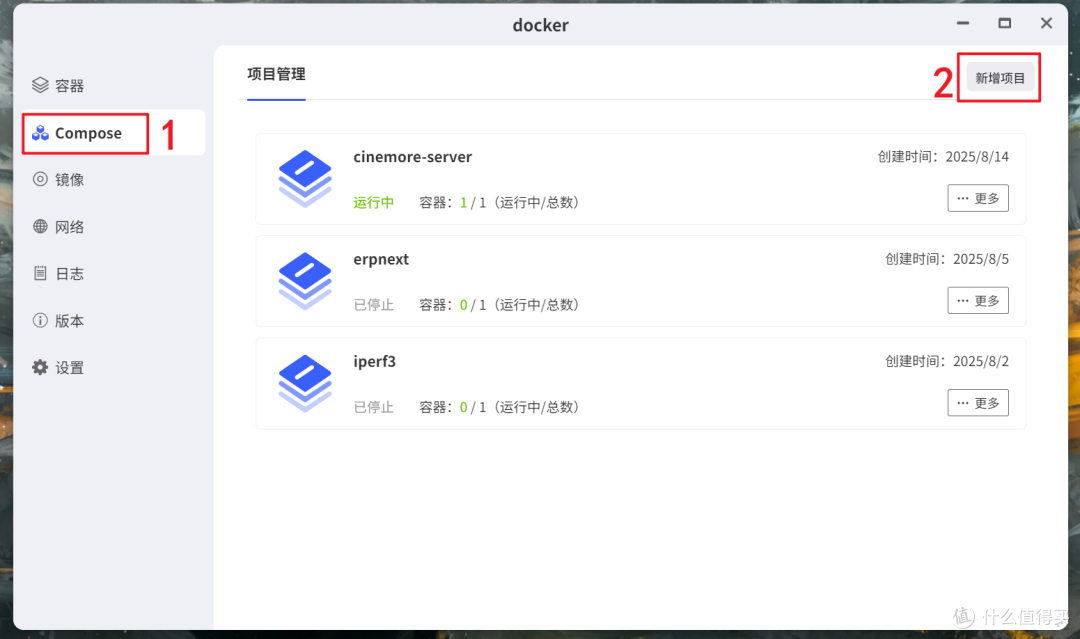Go to the 日志 sidebar section
Image resolution: width=1080 pixels, height=639 pixels.
click(x=69, y=274)
